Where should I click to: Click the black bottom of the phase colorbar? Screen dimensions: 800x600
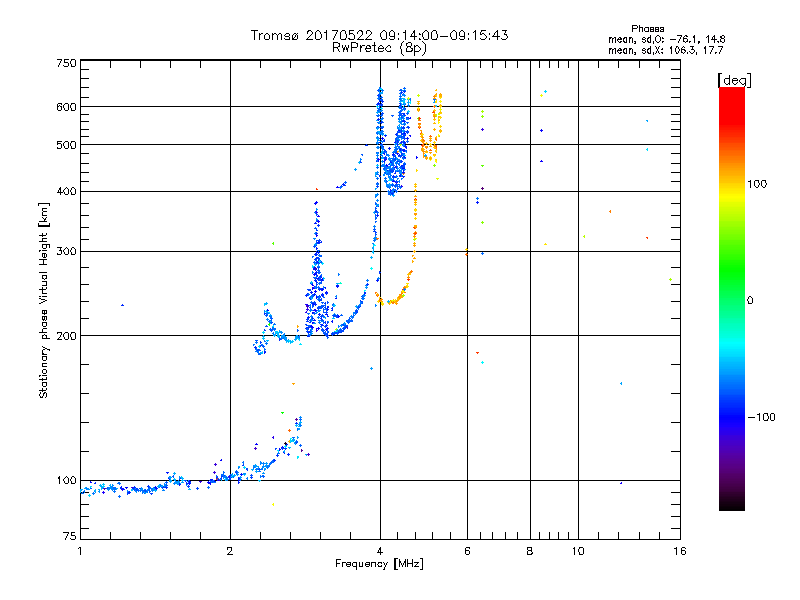[x=732, y=503]
